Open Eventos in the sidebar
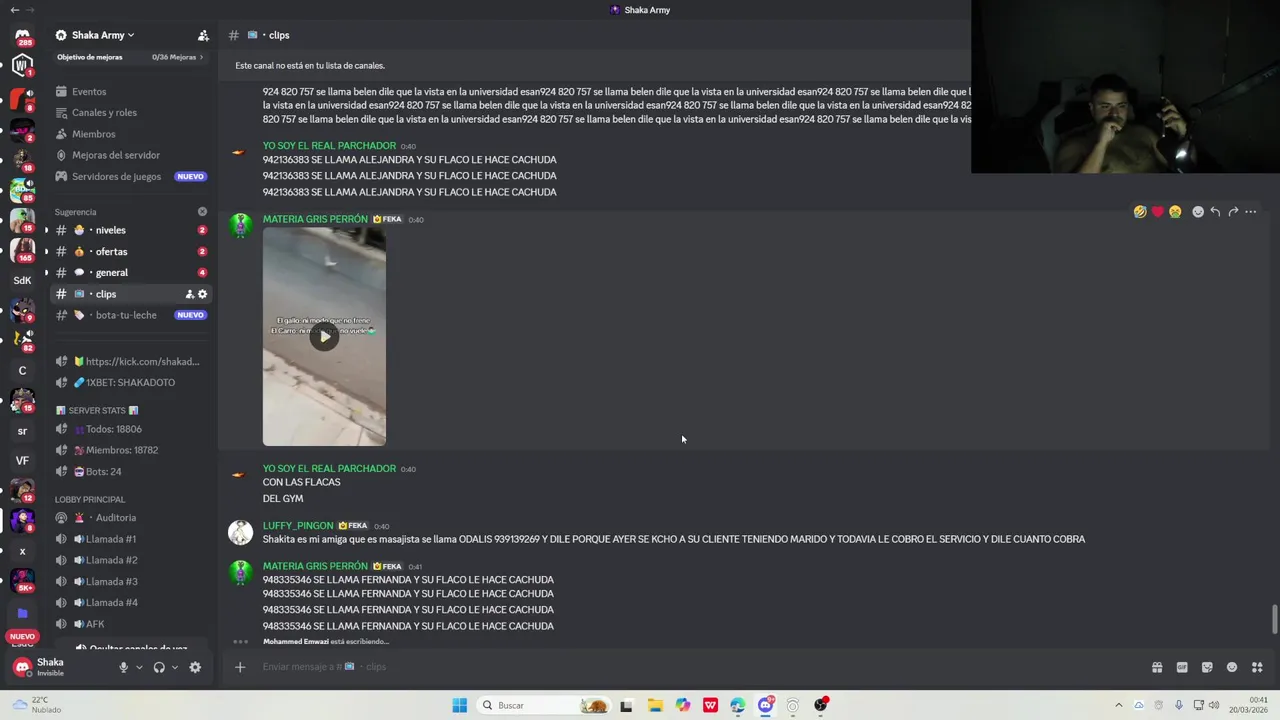Screen dimensions: 1280x720 pyautogui.click(x=130, y=91)
